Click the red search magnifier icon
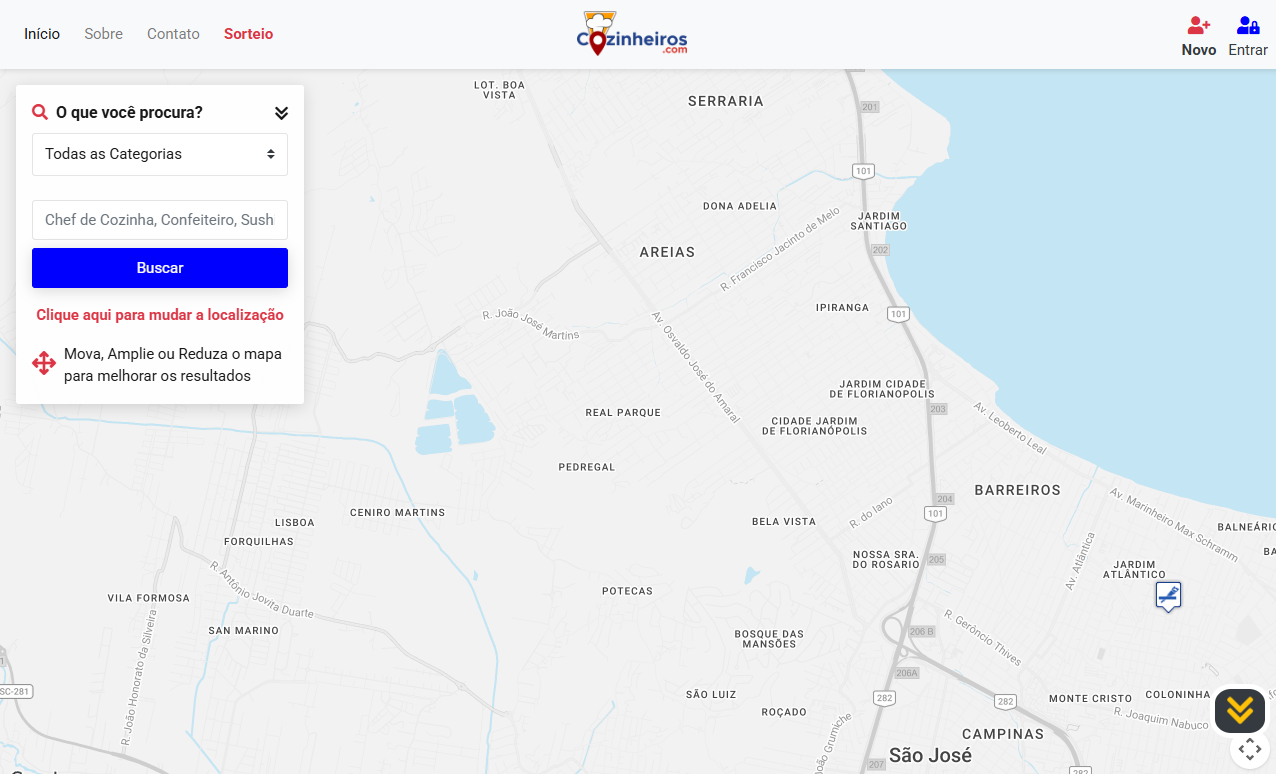 (40, 112)
